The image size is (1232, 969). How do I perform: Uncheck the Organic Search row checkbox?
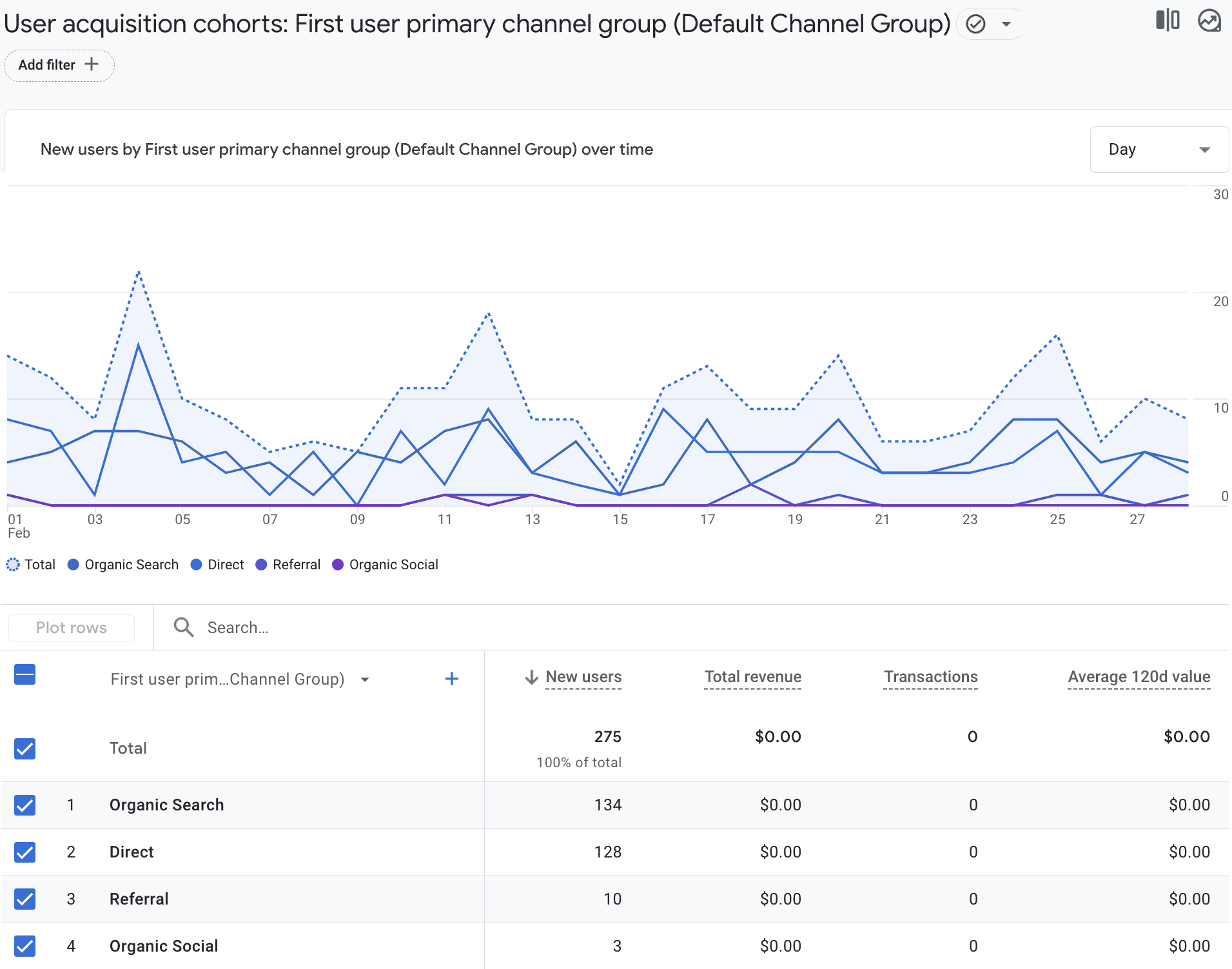[25, 805]
